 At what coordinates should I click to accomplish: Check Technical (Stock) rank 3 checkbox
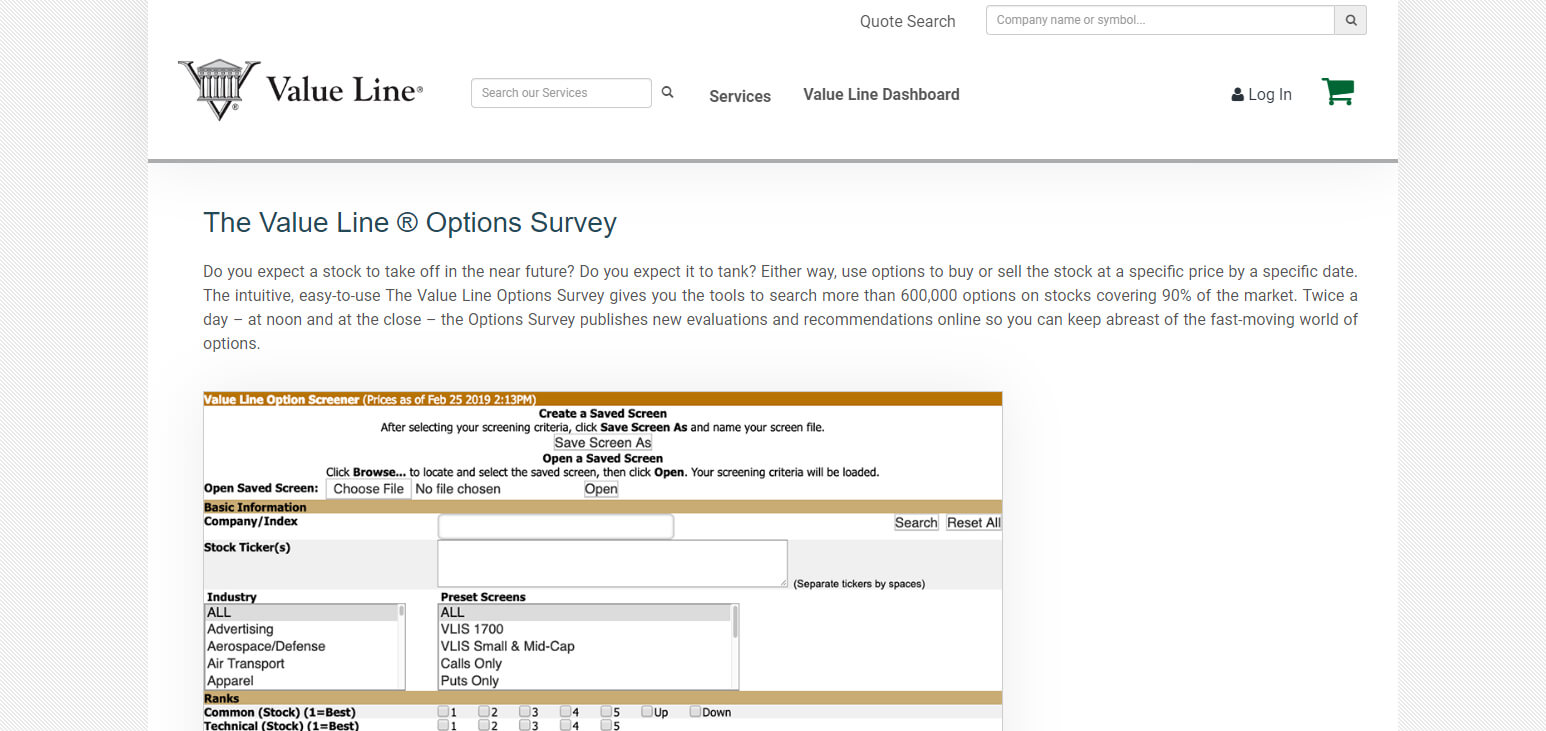click(x=525, y=725)
